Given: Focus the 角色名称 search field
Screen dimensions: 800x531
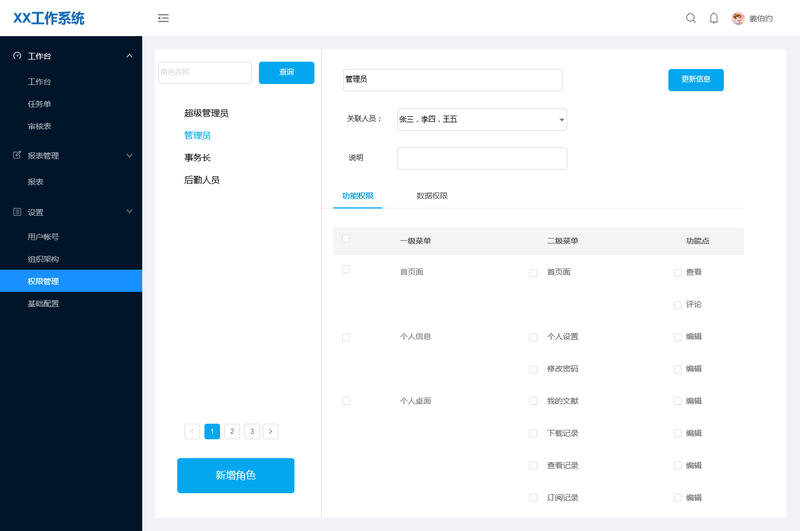Looking at the screenshot, I should 205,72.
